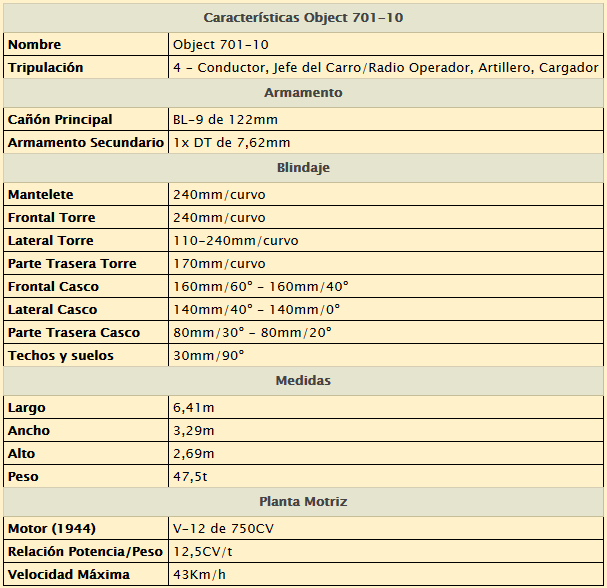The image size is (607, 588).
Task: Click the '140mm/40° – 140mm/0°' value
Action: [257, 309]
